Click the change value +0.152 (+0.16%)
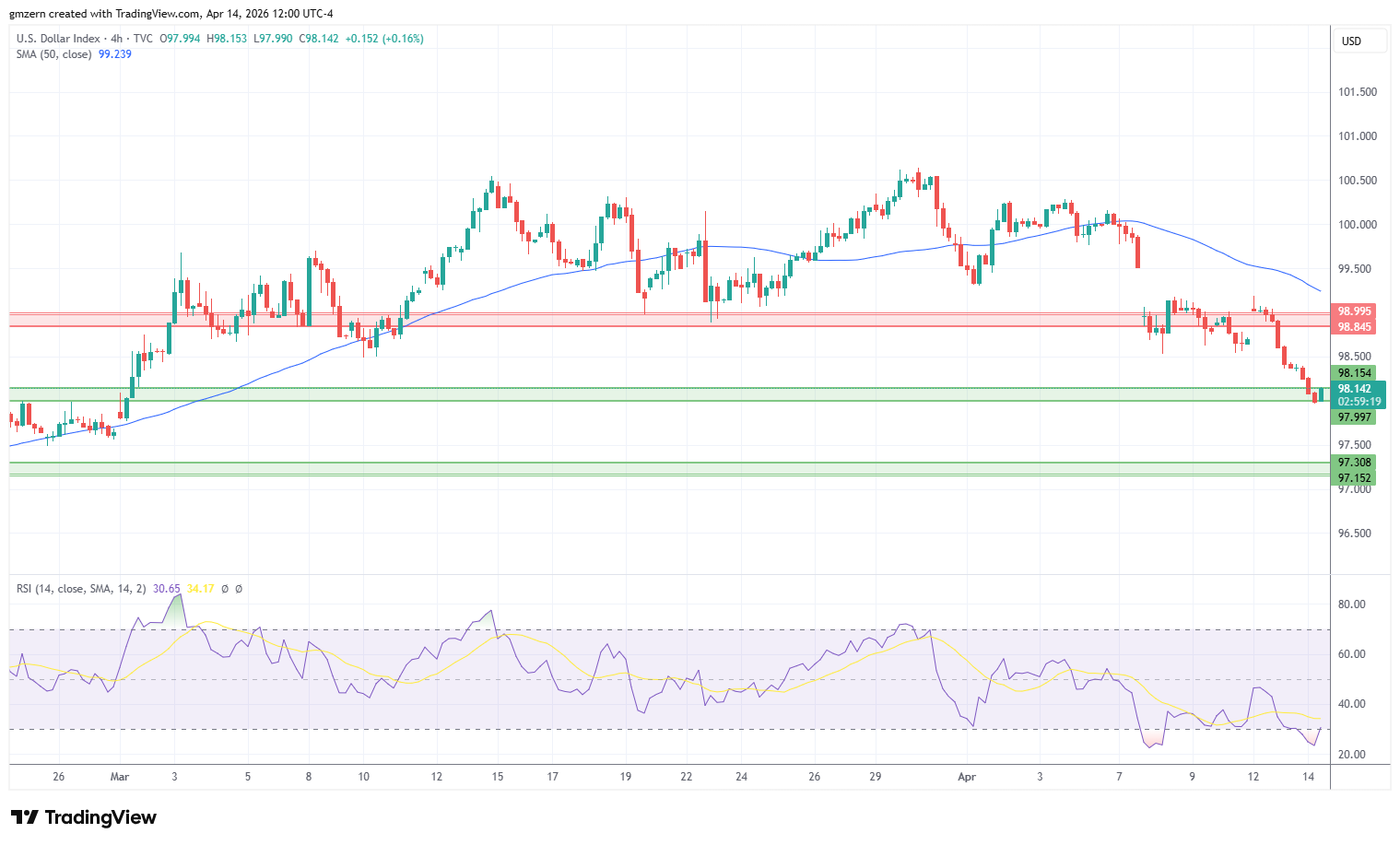1400x845 pixels. [385, 39]
